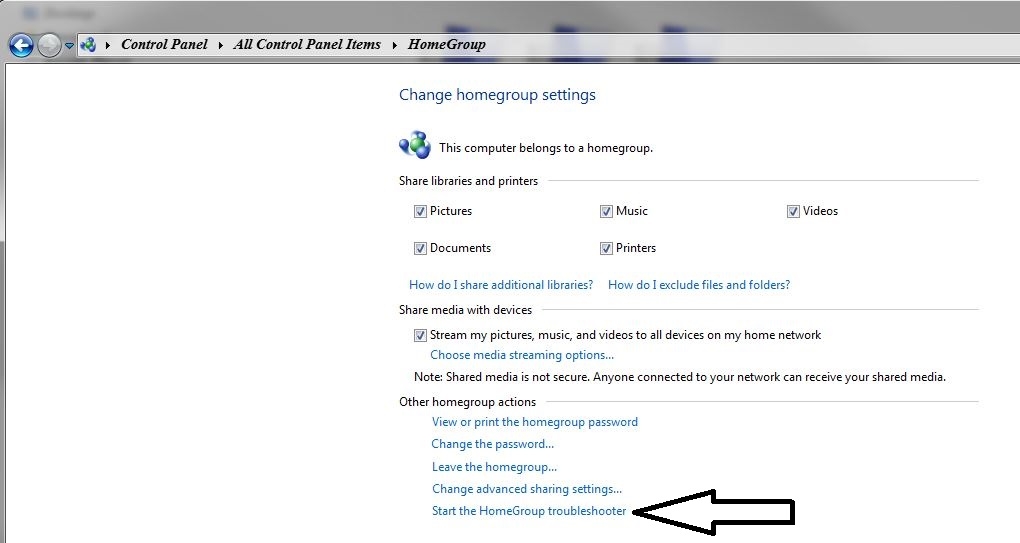Screen dimensions: 1020x543
Task: Uncheck the Music library checkbox
Action: point(606,211)
